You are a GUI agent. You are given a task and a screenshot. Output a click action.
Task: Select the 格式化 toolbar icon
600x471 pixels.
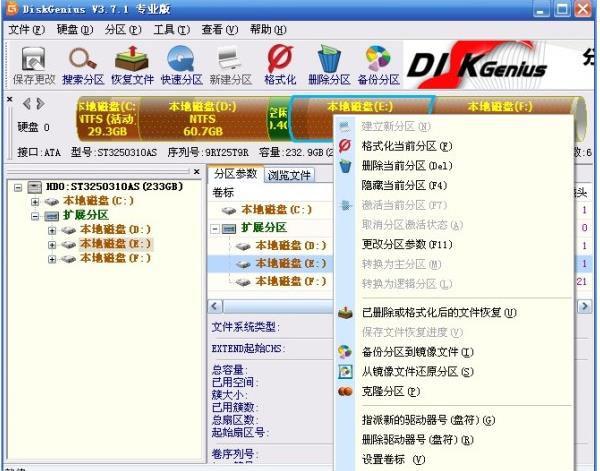click(280, 64)
